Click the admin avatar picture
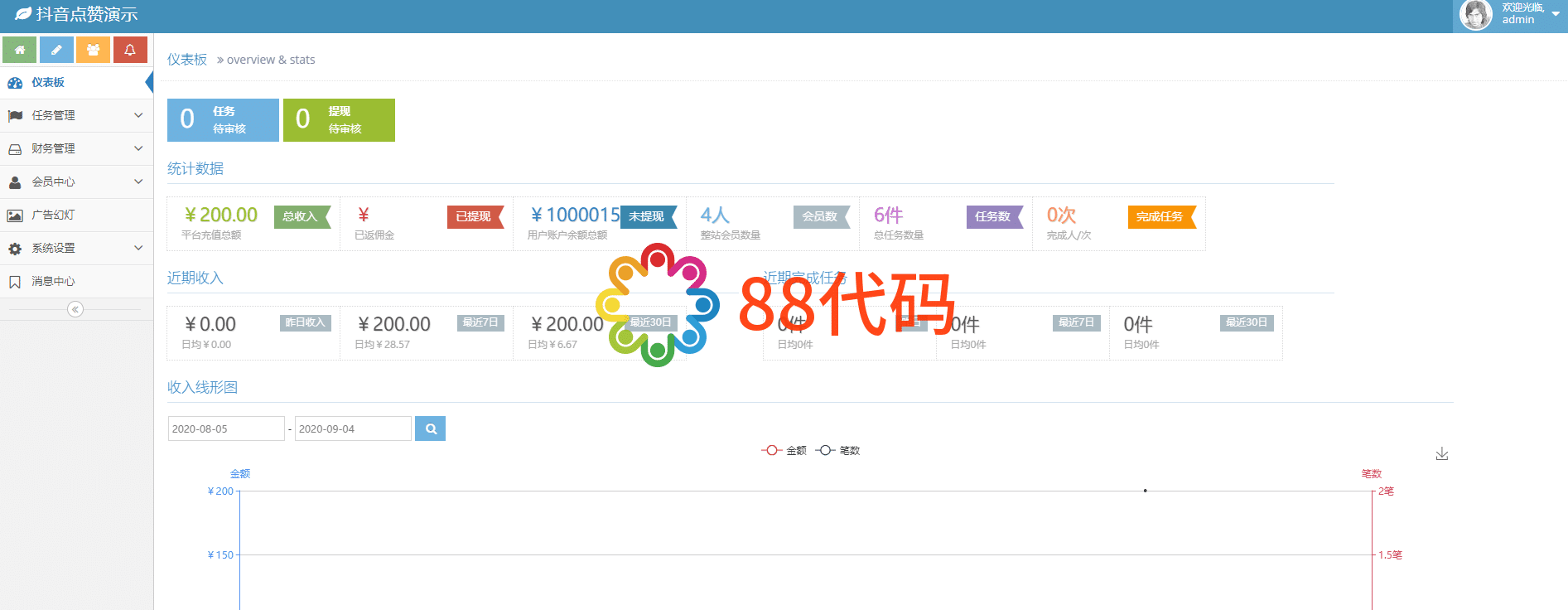The width and height of the screenshot is (1568, 610). [x=1476, y=14]
